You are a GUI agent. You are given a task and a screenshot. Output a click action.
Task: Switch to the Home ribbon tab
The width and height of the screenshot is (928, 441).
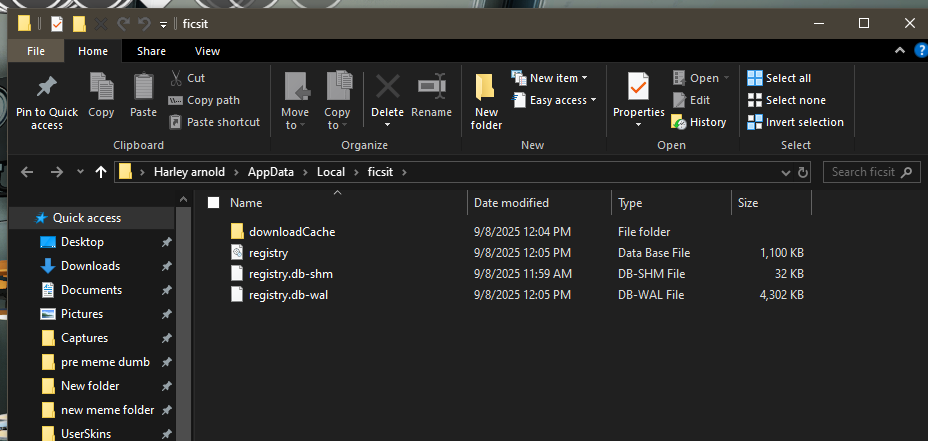93,51
